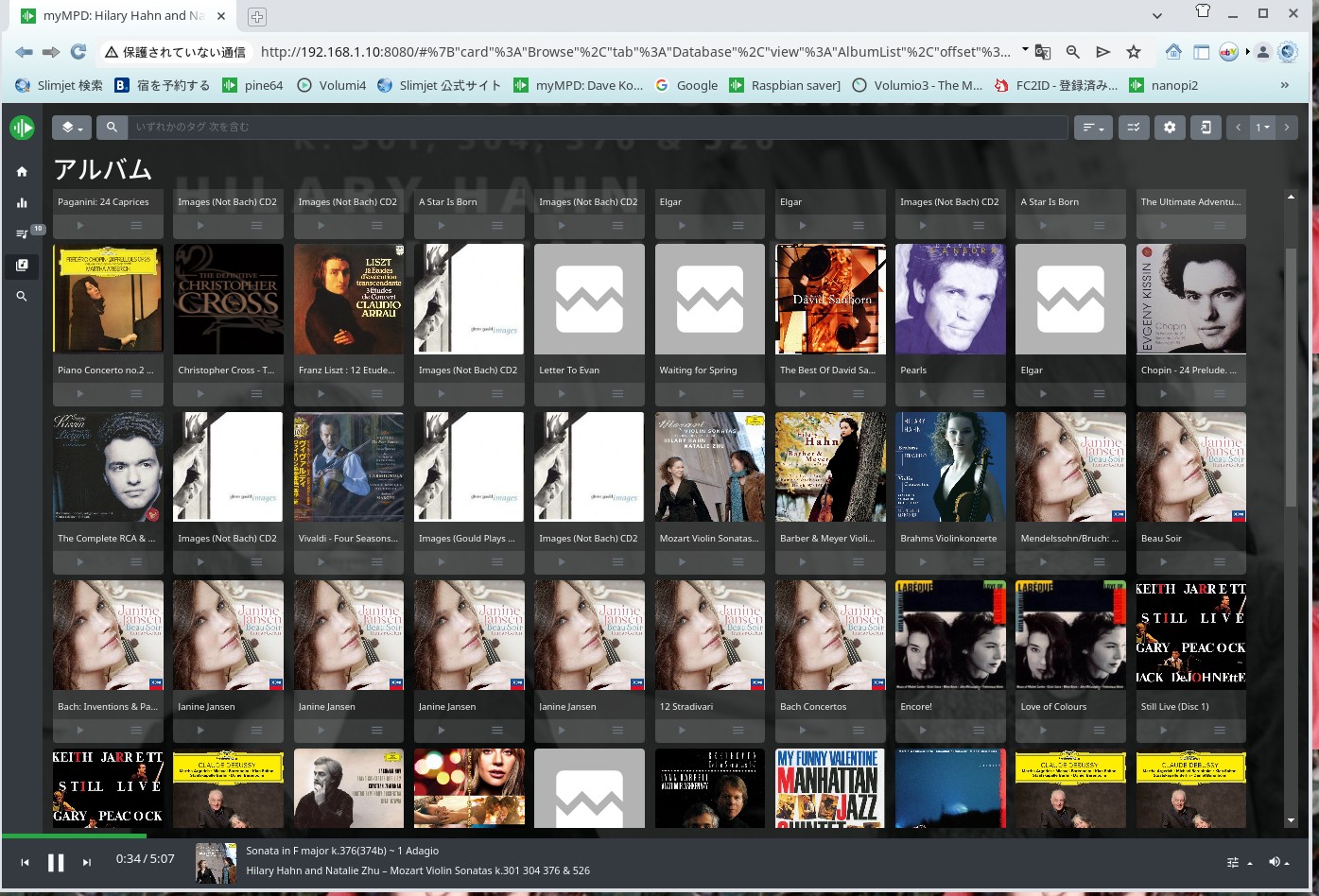
Task: Open the page number dropdown showing 1
Action: pos(1262,127)
